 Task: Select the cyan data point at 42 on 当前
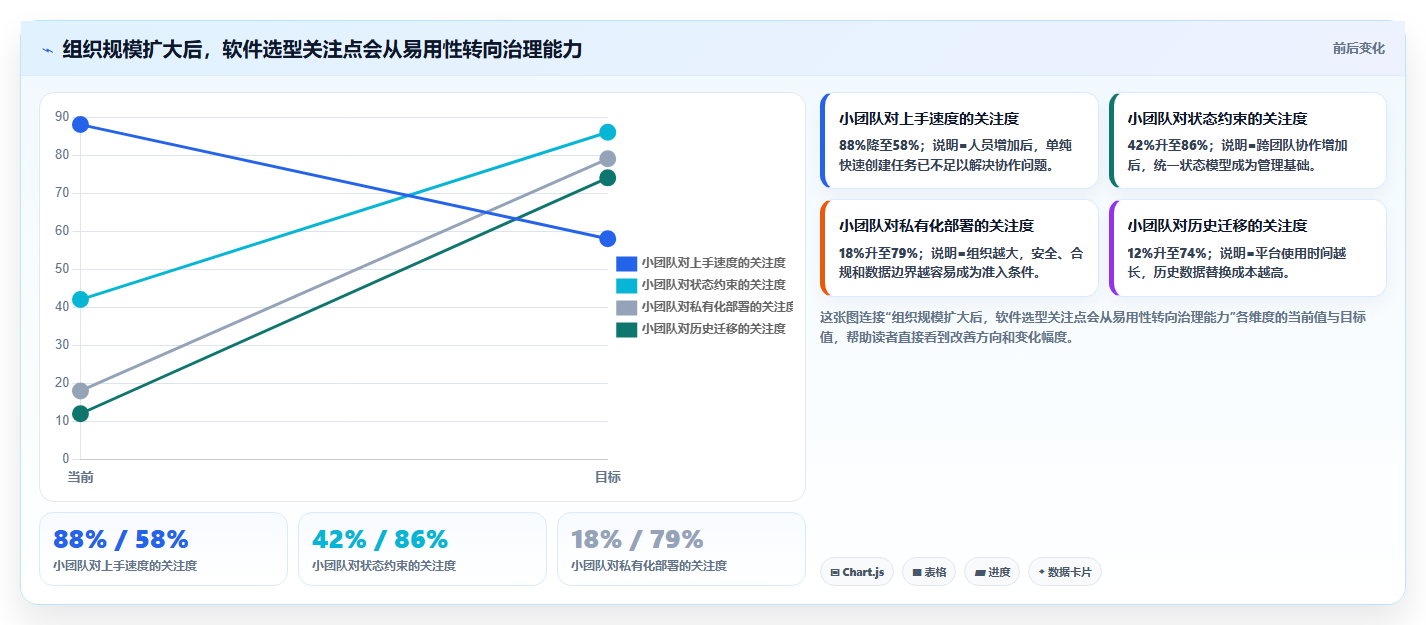tap(81, 299)
